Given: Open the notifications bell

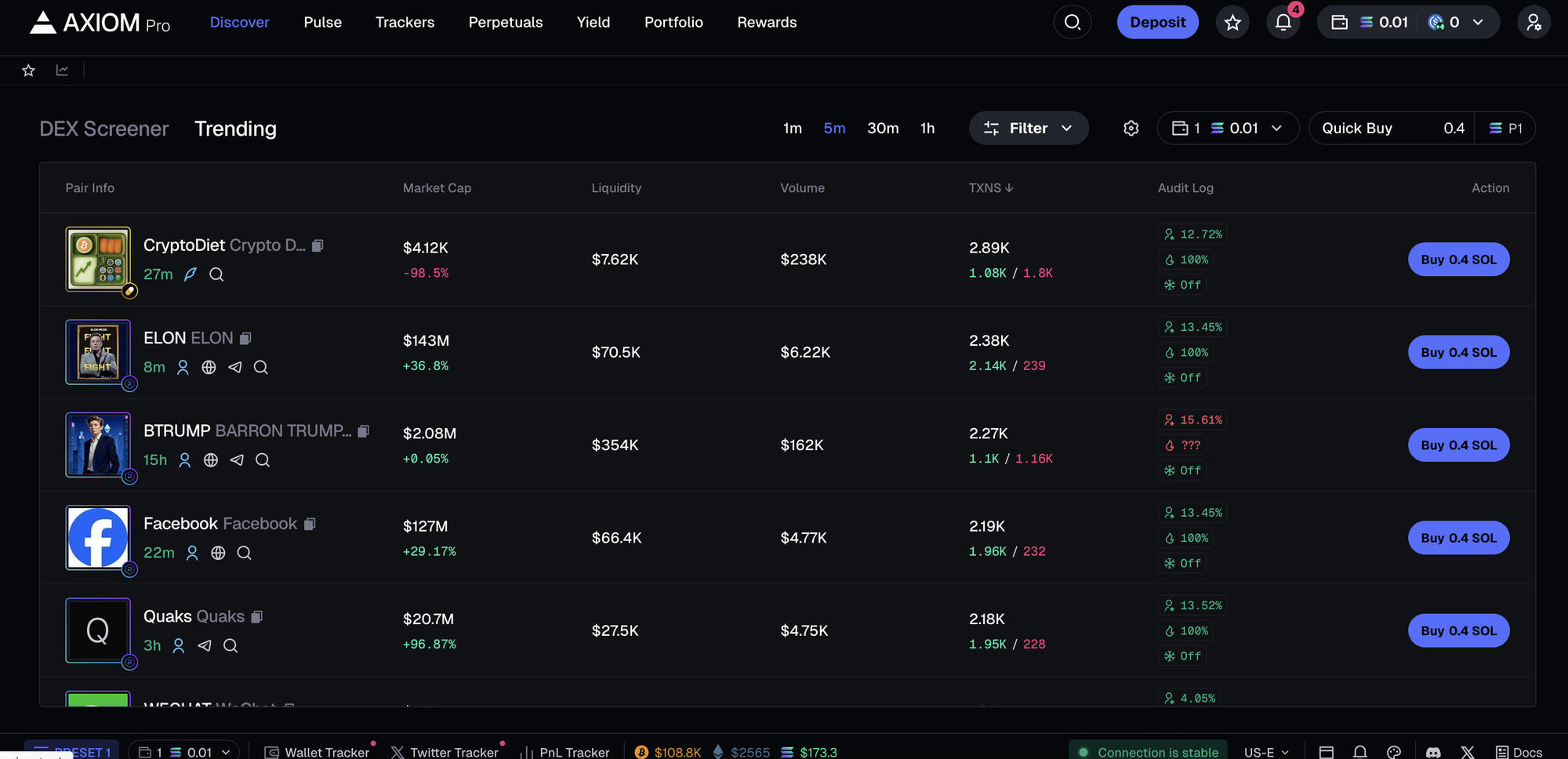Looking at the screenshot, I should click(1283, 22).
